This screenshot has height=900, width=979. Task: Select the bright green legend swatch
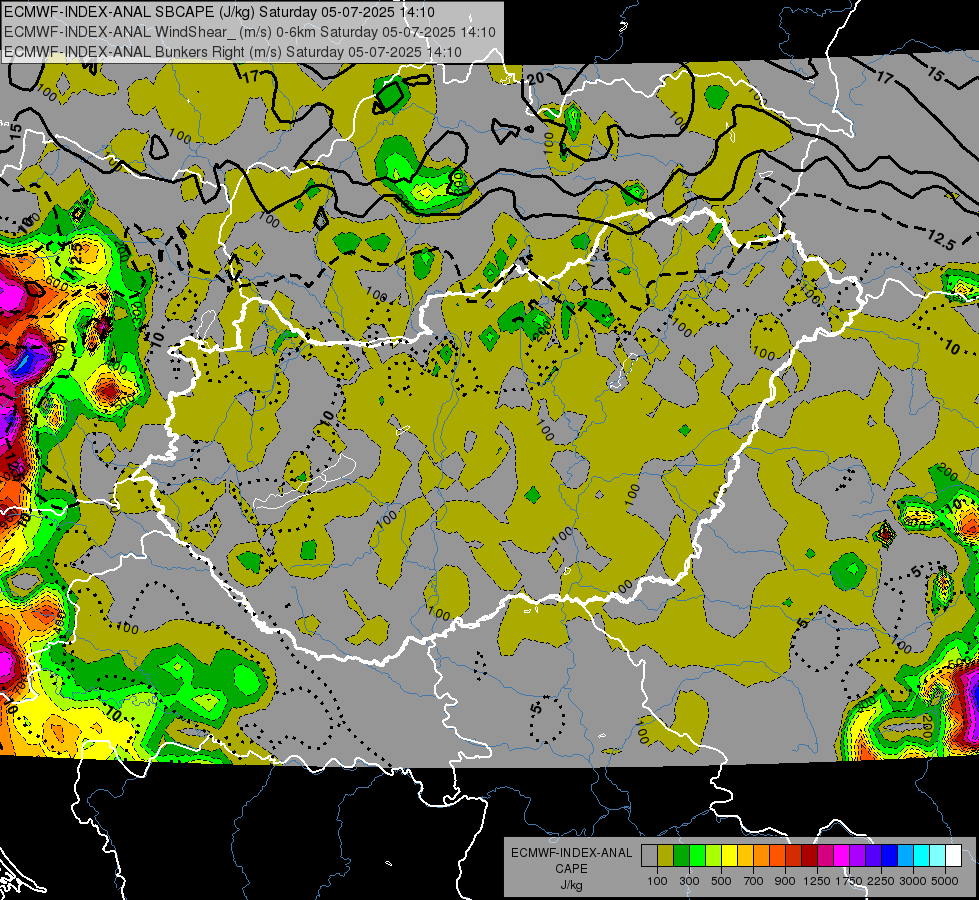click(697, 856)
